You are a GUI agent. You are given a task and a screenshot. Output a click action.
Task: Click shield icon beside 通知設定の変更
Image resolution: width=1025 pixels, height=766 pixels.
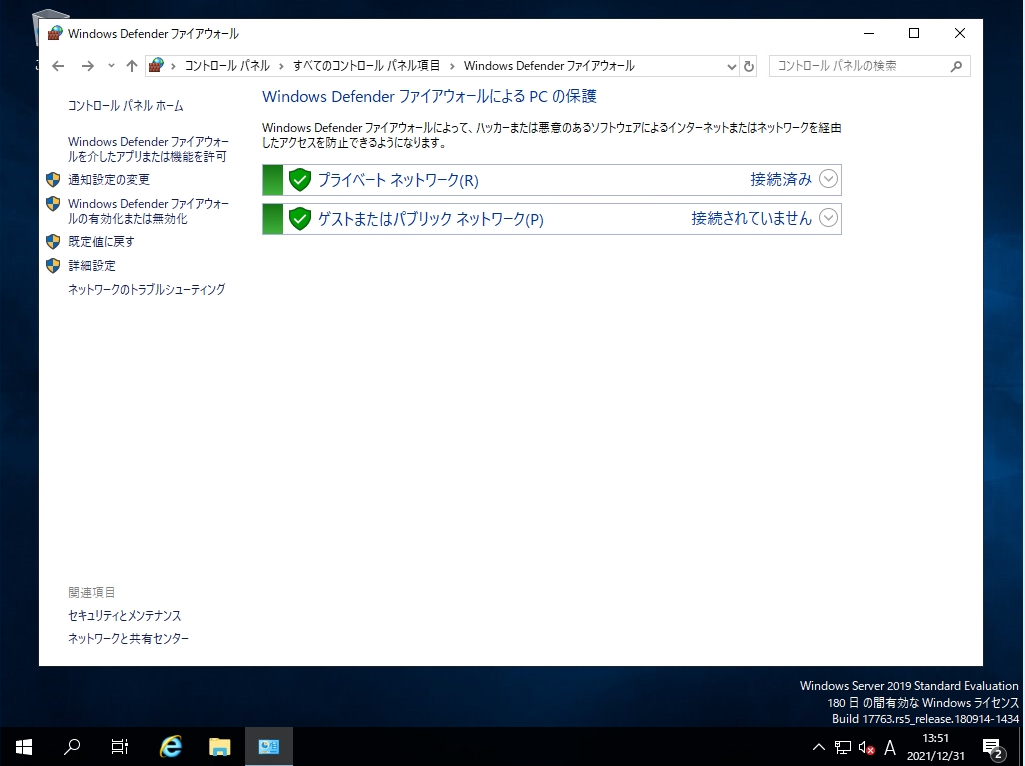coord(53,180)
